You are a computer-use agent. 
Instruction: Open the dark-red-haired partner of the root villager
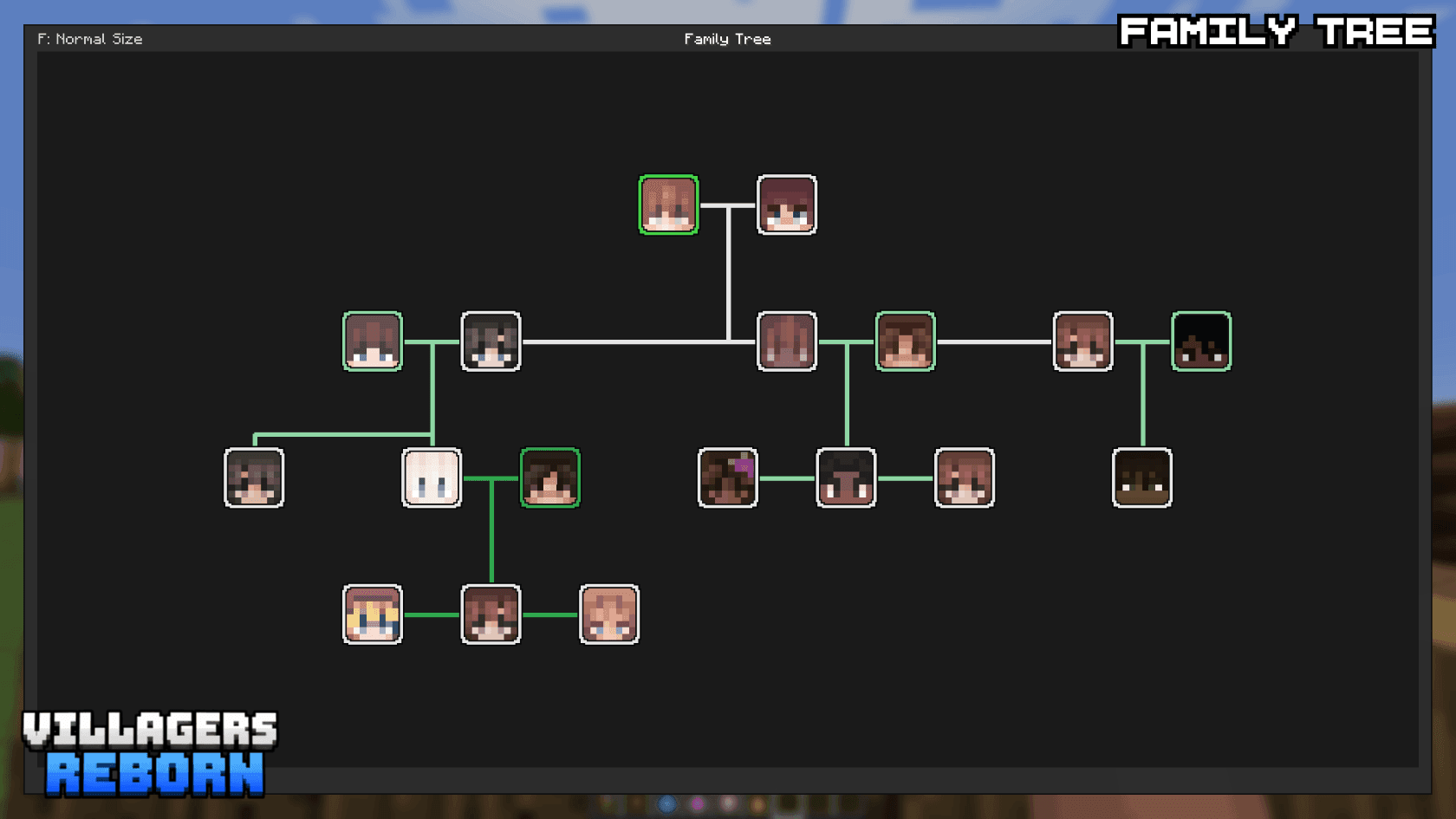point(787,205)
